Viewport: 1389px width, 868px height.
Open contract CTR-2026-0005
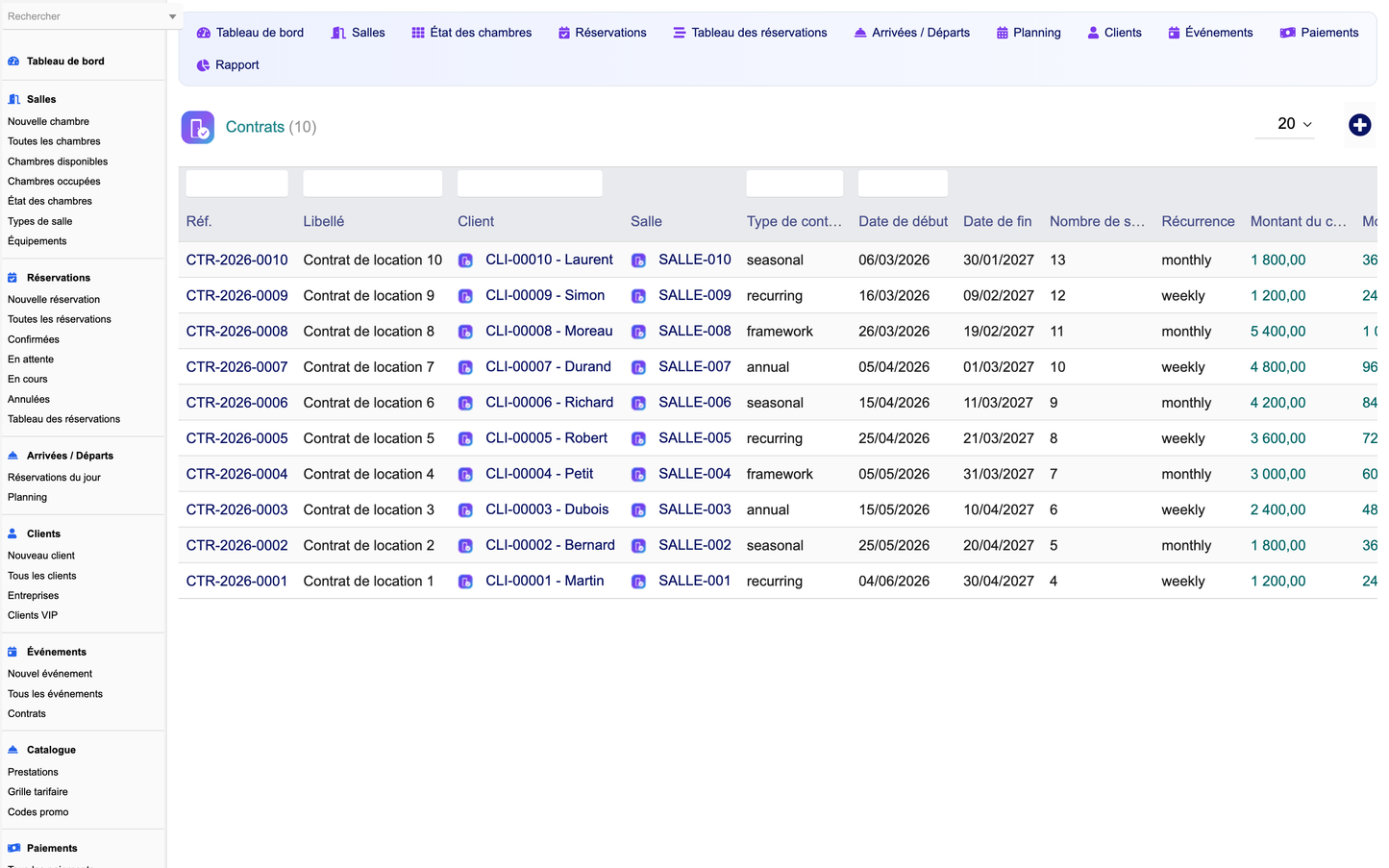pos(236,438)
